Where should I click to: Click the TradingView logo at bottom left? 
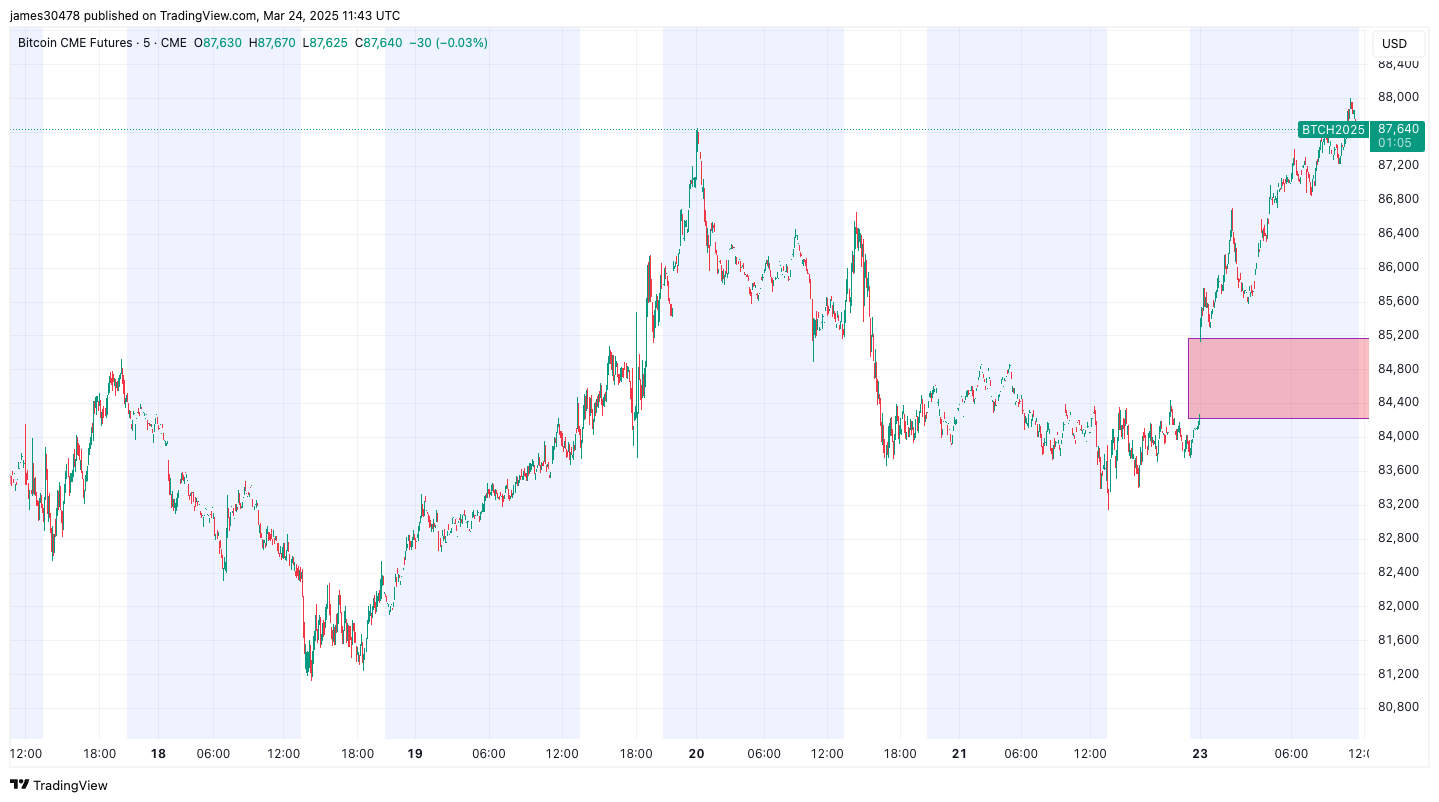coord(58,785)
